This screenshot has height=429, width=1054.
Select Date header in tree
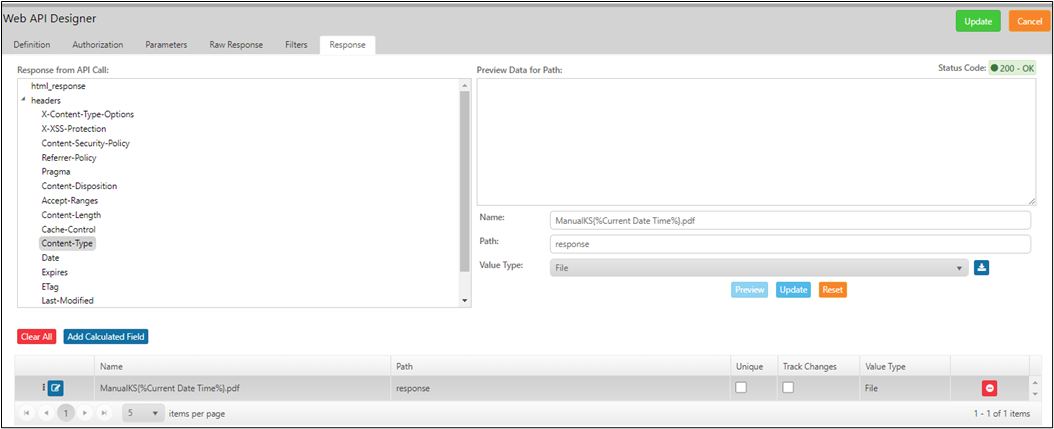click(50, 258)
